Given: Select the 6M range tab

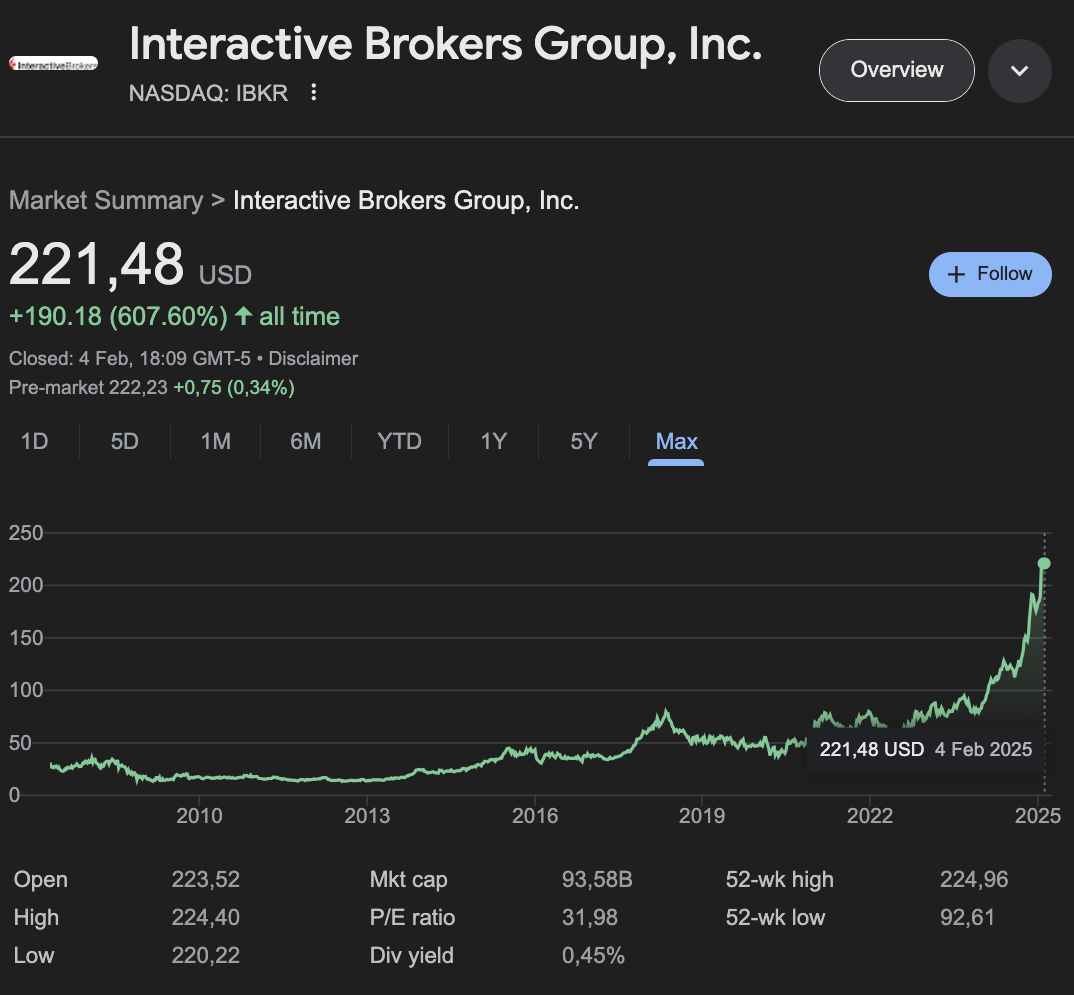Looking at the screenshot, I should pyautogui.click(x=305, y=441).
